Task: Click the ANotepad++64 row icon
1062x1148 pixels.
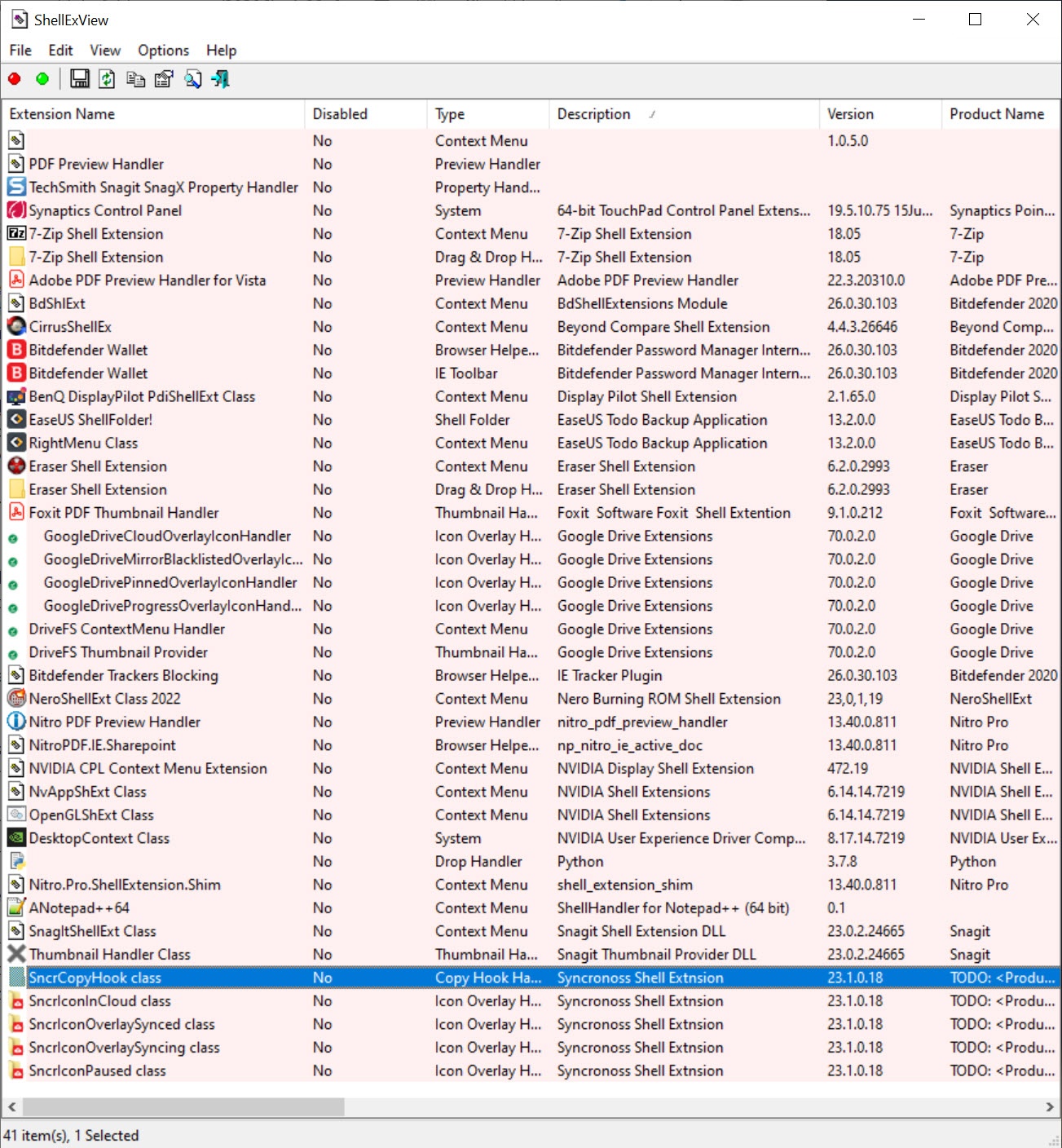Action: 16,907
